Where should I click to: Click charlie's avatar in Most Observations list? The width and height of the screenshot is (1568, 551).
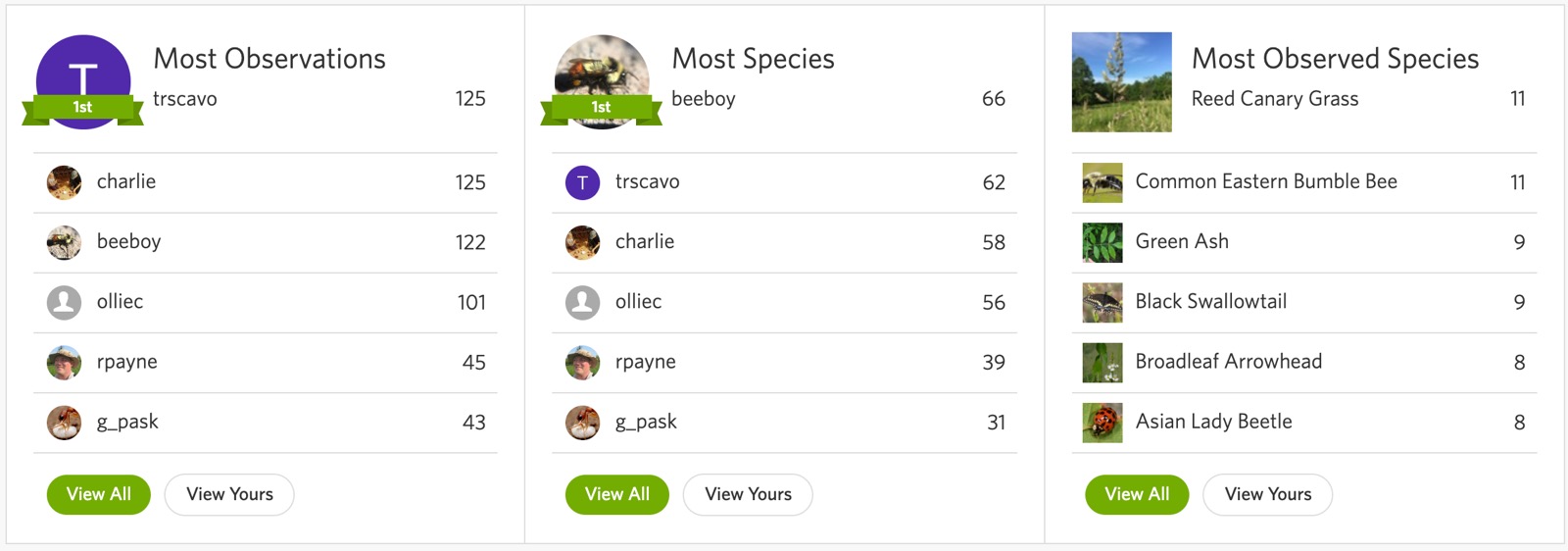64,182
